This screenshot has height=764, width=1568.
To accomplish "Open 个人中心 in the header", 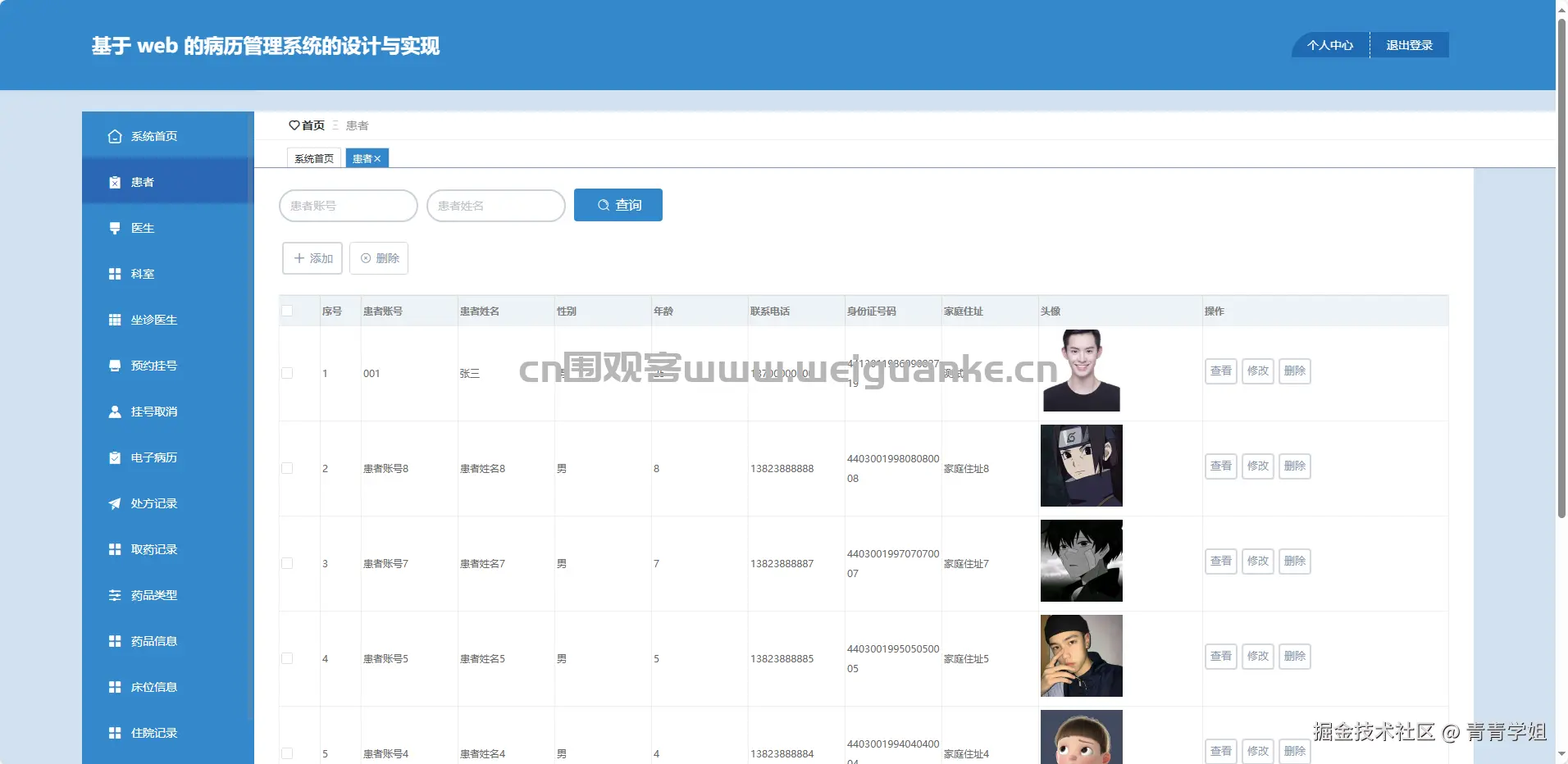I will (x=1330, y=45).
